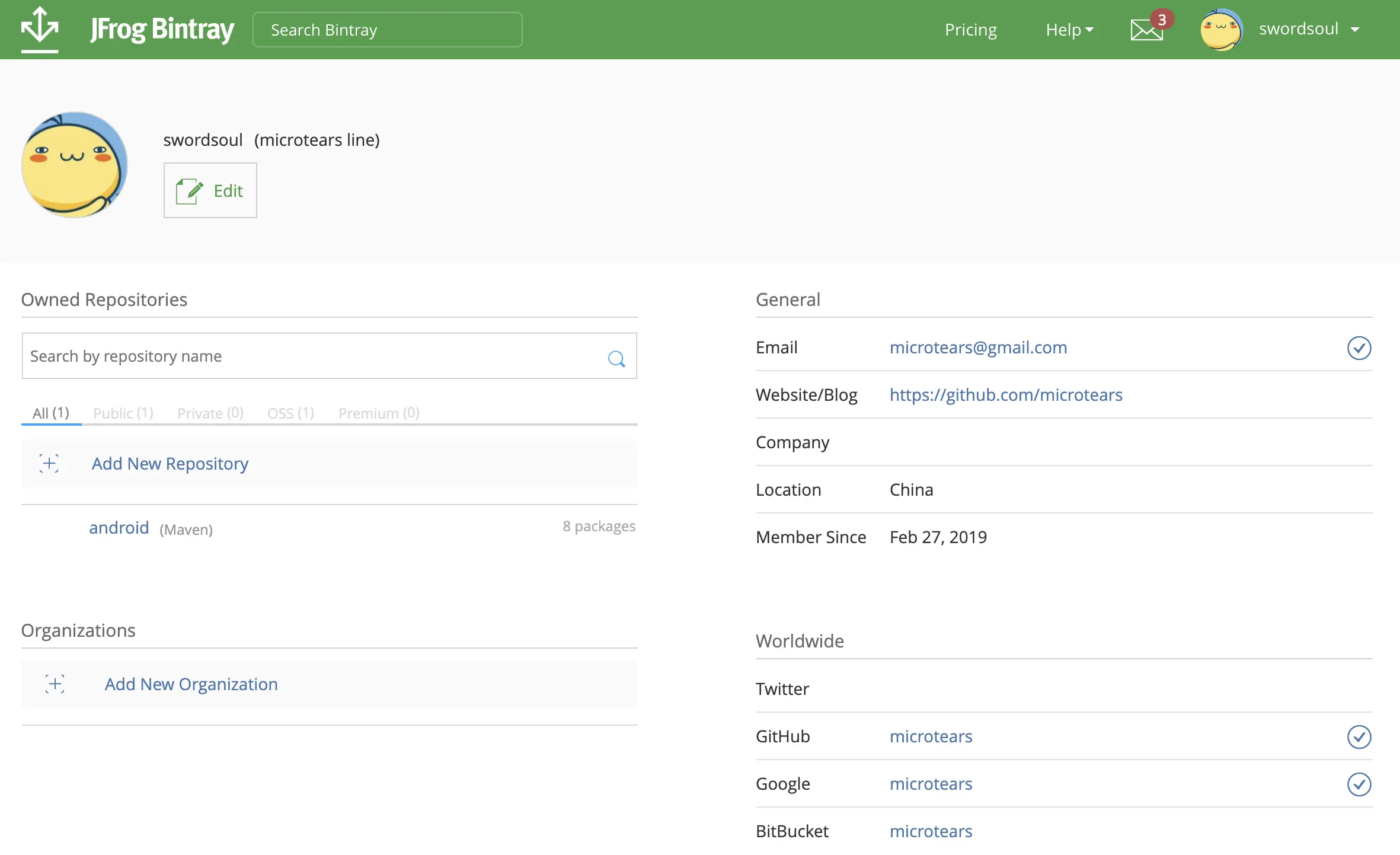
Task: Open the github.com/microtears website link
Action: pos(1006,395)
